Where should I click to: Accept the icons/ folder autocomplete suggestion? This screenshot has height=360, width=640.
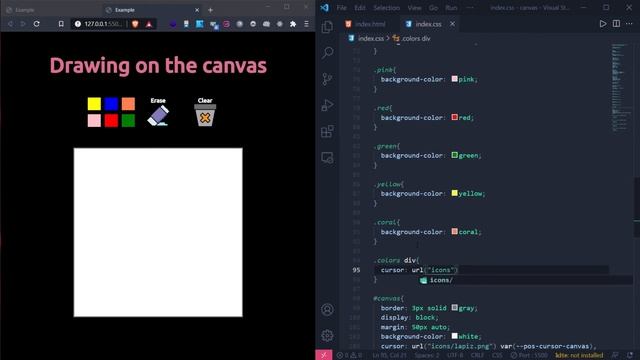[441, 280]
